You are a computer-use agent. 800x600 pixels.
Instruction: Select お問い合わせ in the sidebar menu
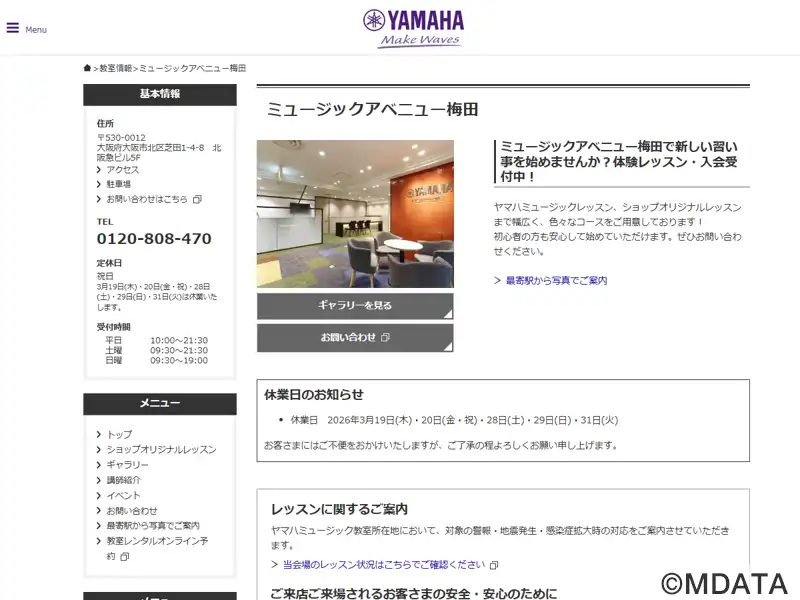pyautogui.click(x=132, y=511)
